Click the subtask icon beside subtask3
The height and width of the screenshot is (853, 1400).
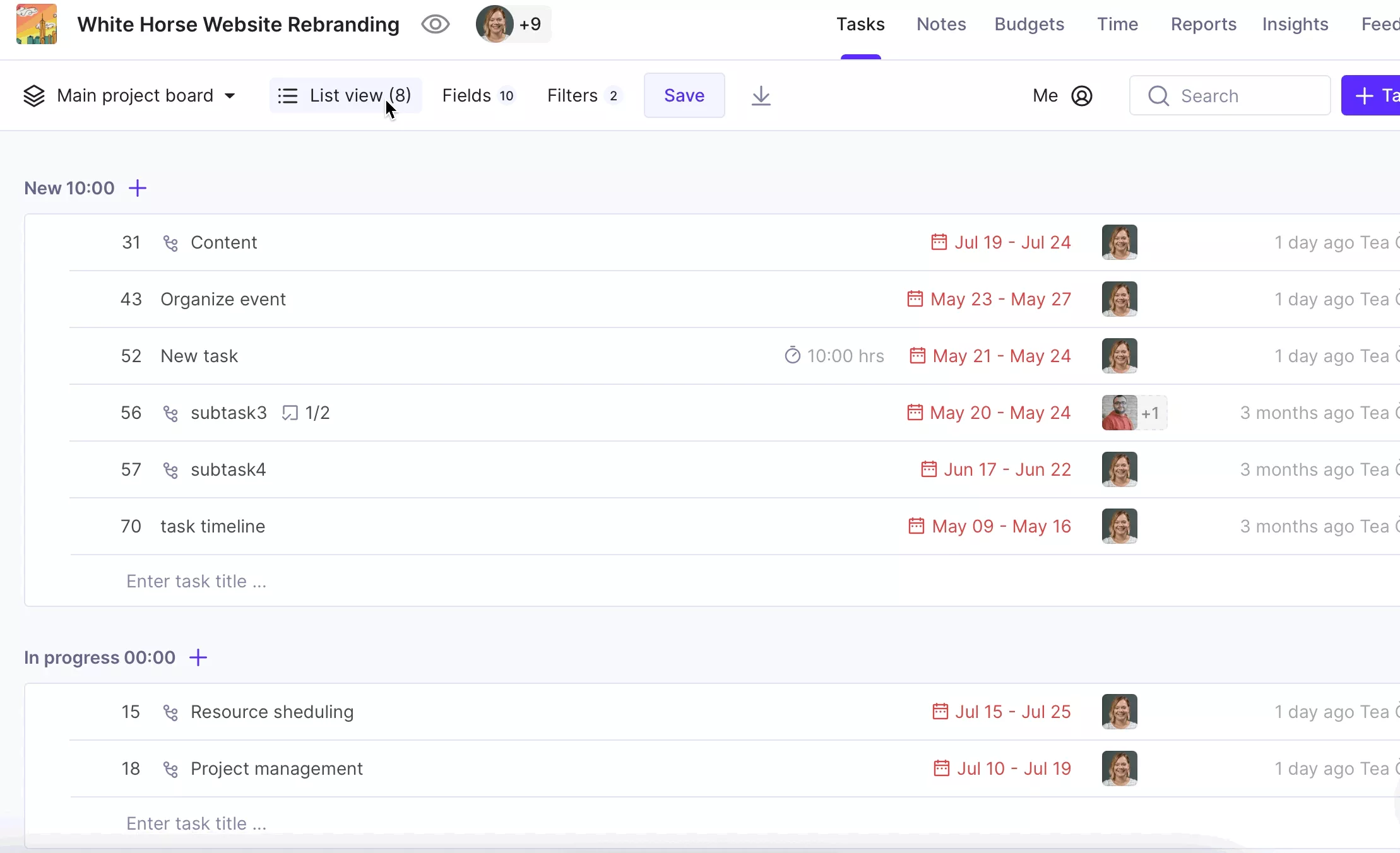pos(170,413)
